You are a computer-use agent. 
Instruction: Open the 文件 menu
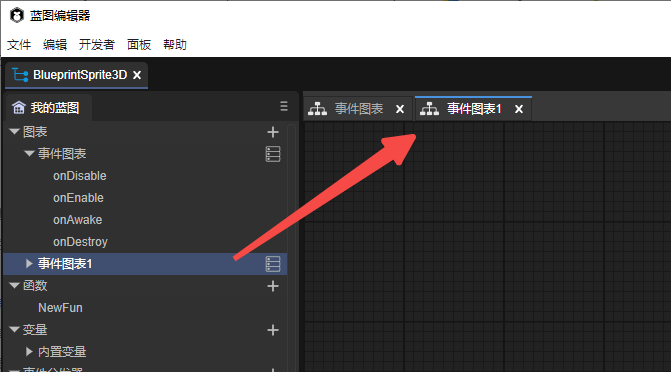point(19,45)
